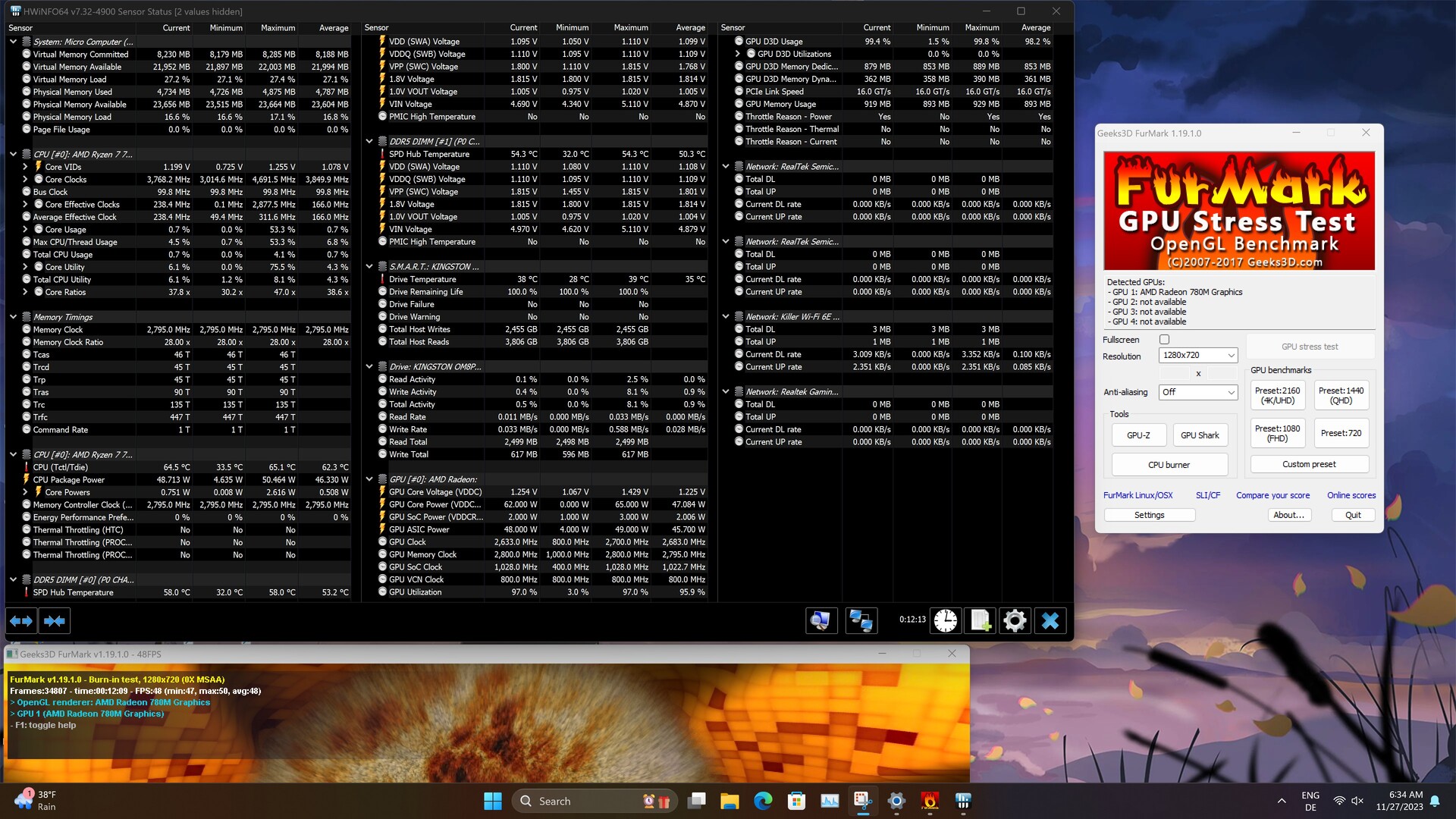This screenshot has height=819, width=1456.
Task: Launch CPU burner in FurMark
Action: [1169, 465]
